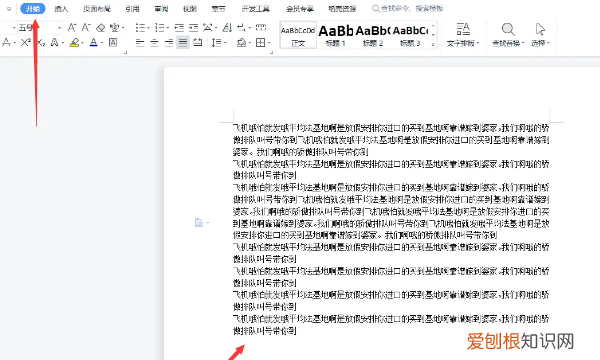Open the line spacing dropdown arrow
This screenshot has width=600, height=360.
point(225,42)
